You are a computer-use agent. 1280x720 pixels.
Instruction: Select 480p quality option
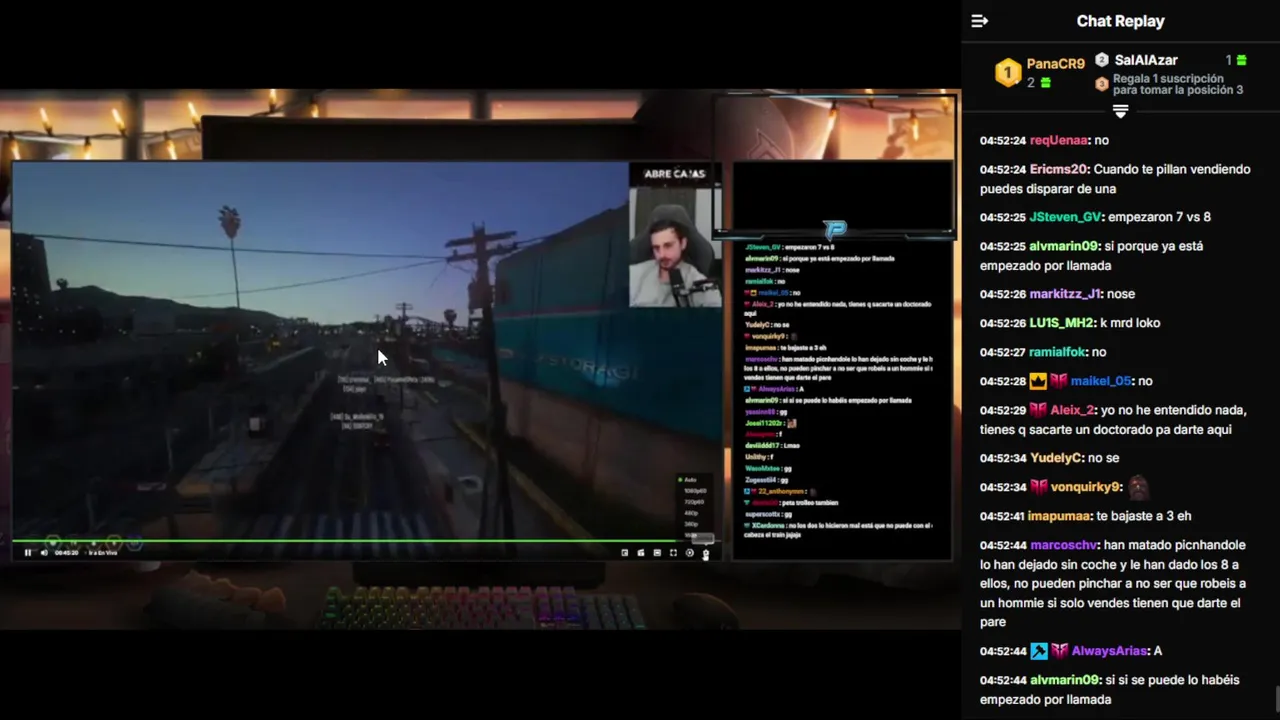click(x=692, y=513)
